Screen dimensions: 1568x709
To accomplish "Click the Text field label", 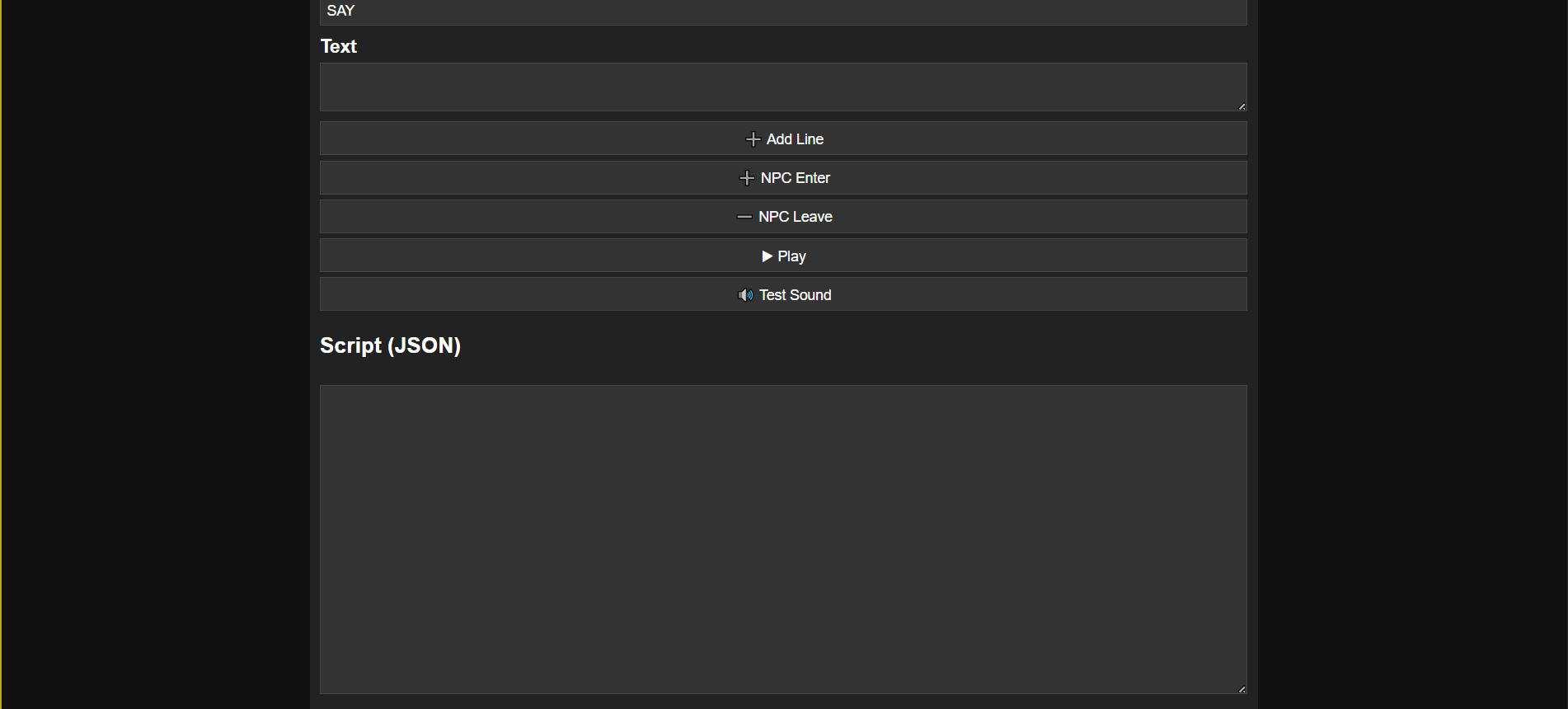I will (x=339, y=47).
